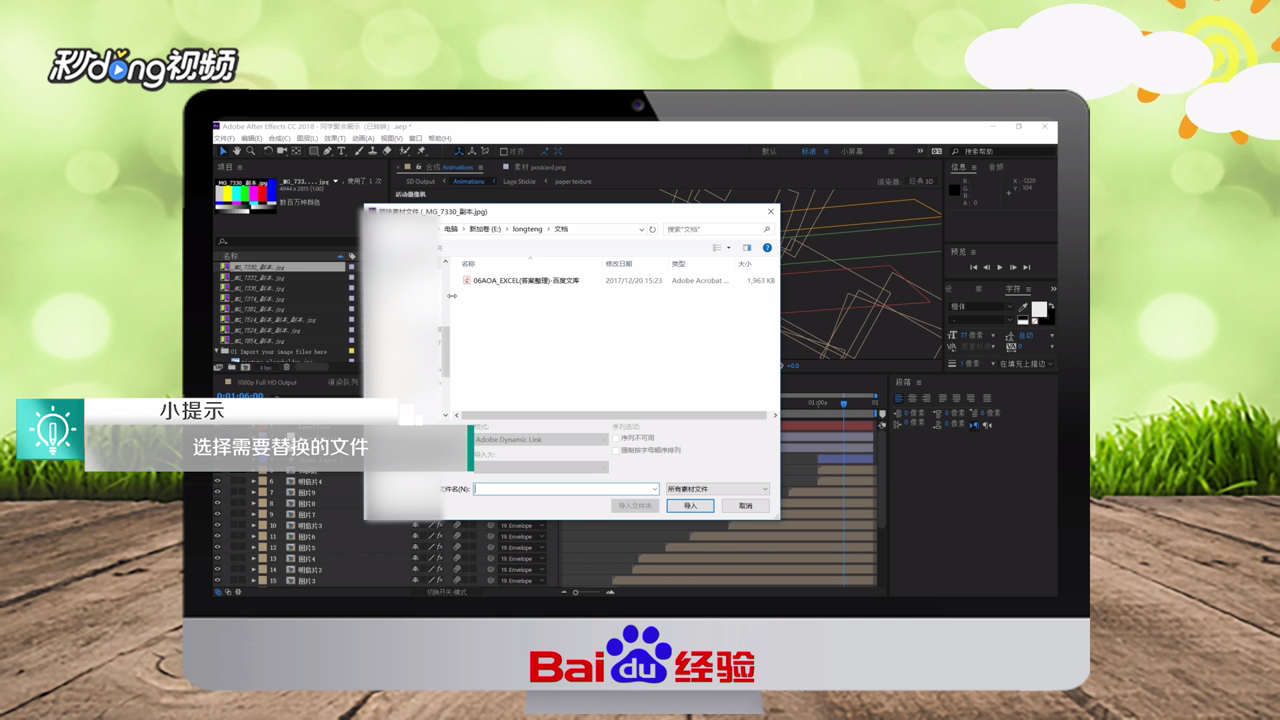Select the Brush tool
This screenshot has height=720, width=1280.
coord(358,151)
